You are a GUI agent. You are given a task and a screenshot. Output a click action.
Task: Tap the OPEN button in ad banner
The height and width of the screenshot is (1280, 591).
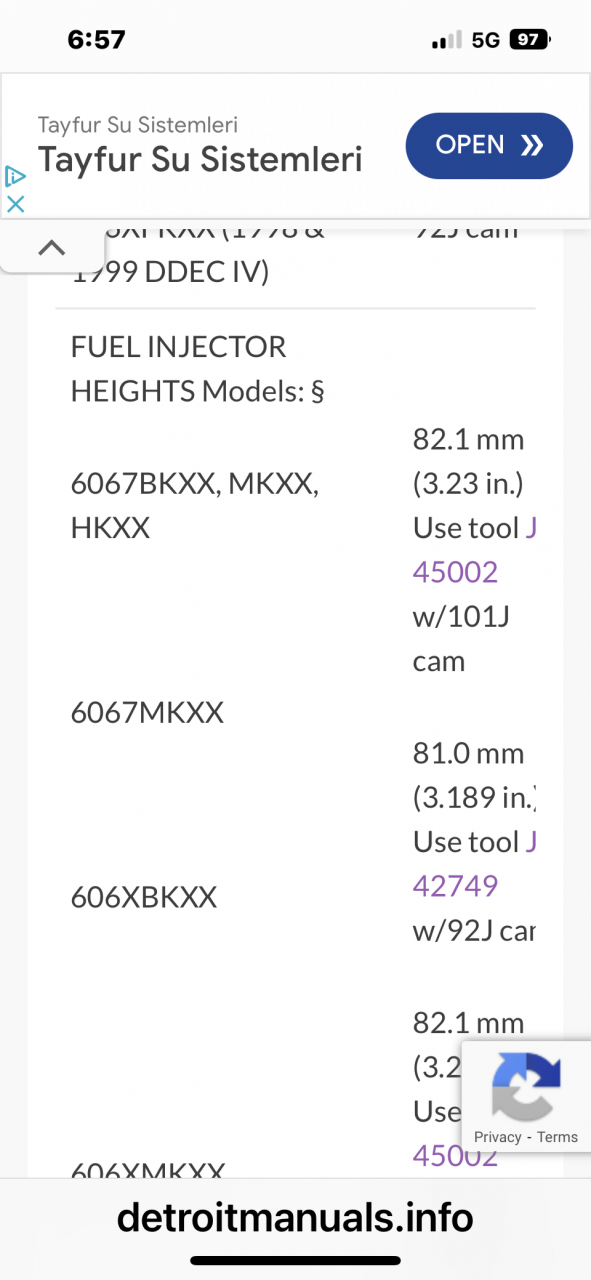[x=489, y=146]
